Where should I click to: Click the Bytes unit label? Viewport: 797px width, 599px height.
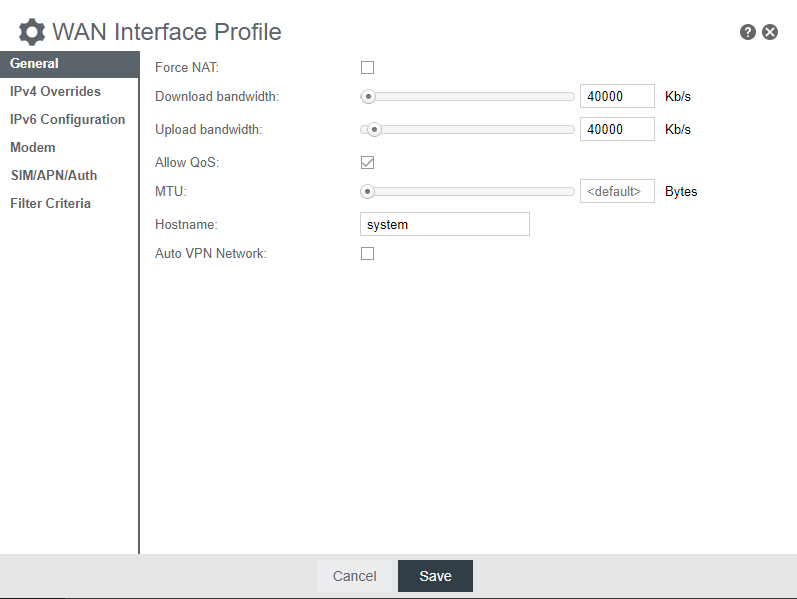(681, 192)
